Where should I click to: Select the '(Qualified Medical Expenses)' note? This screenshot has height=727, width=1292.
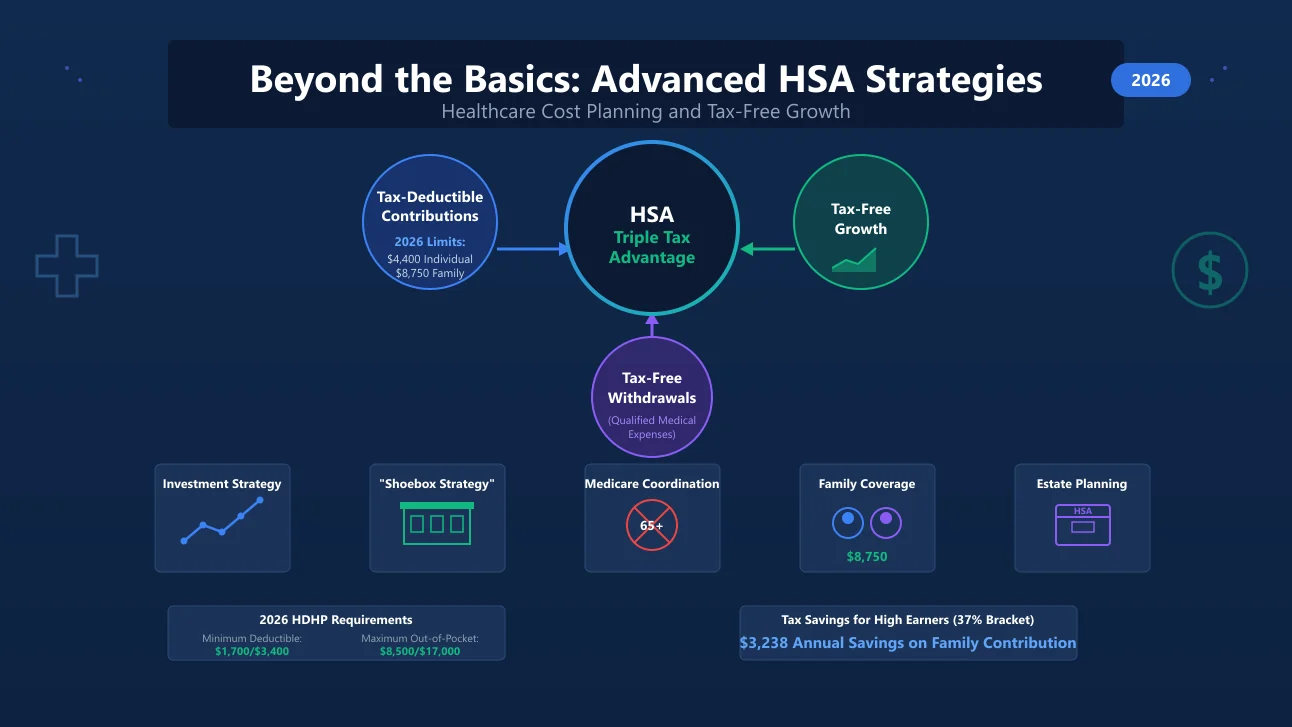(x=652, y=427)
